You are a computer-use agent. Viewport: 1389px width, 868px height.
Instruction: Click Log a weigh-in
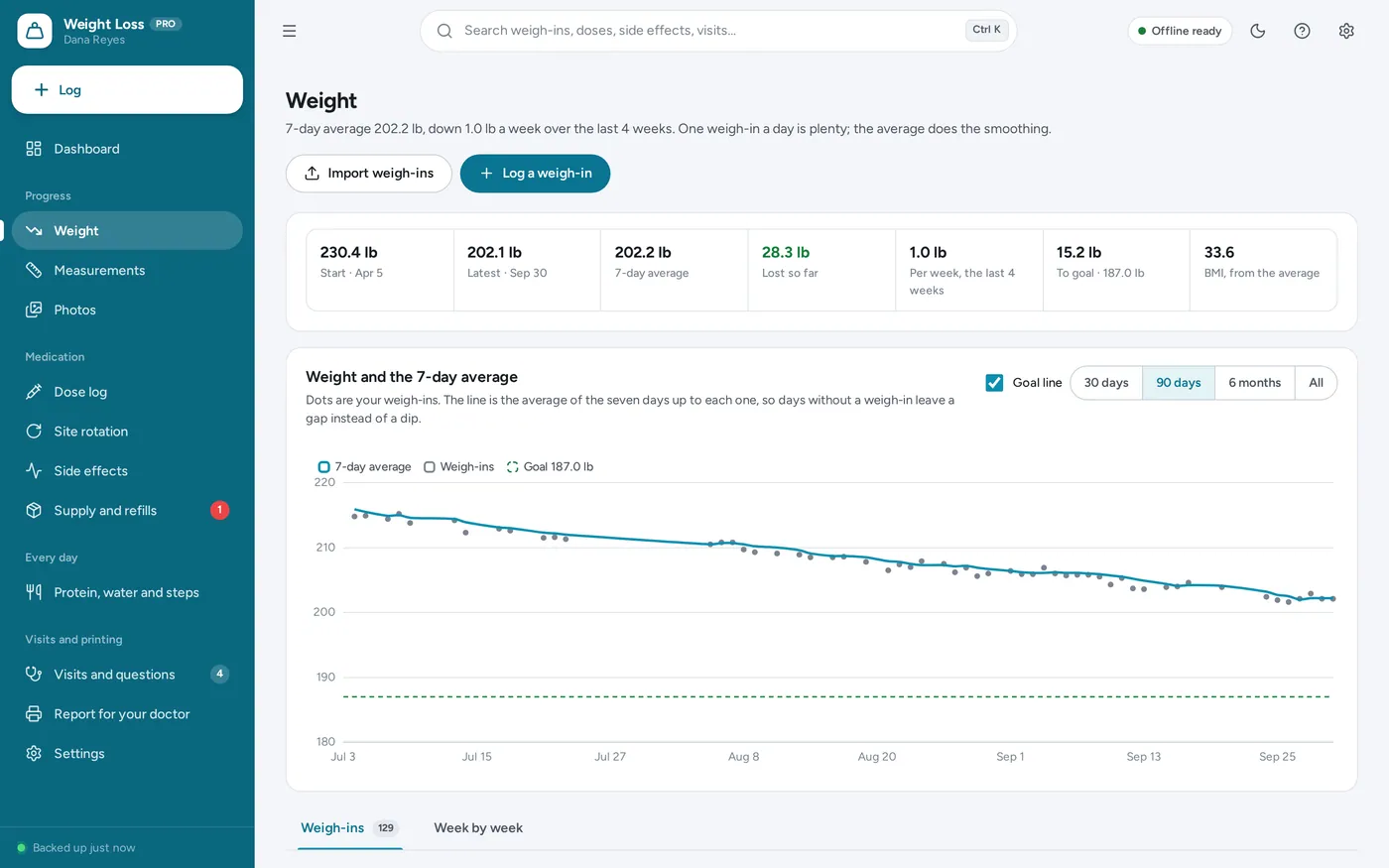536,174
